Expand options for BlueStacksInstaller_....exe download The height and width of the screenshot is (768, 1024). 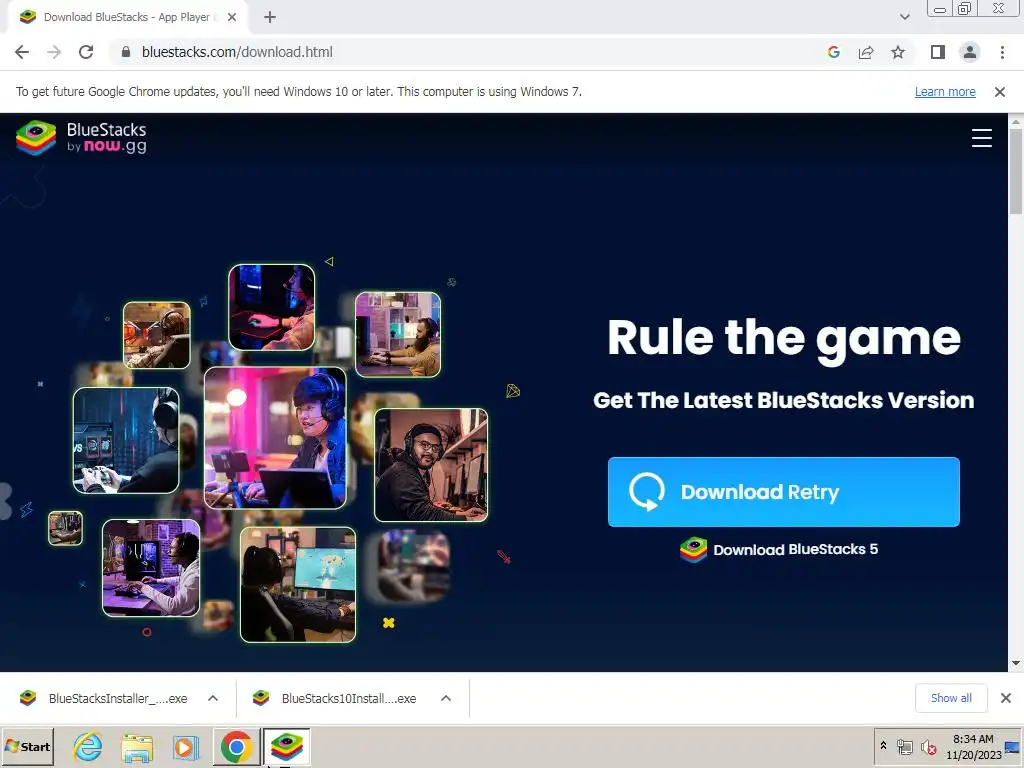(x=213, y=698)
